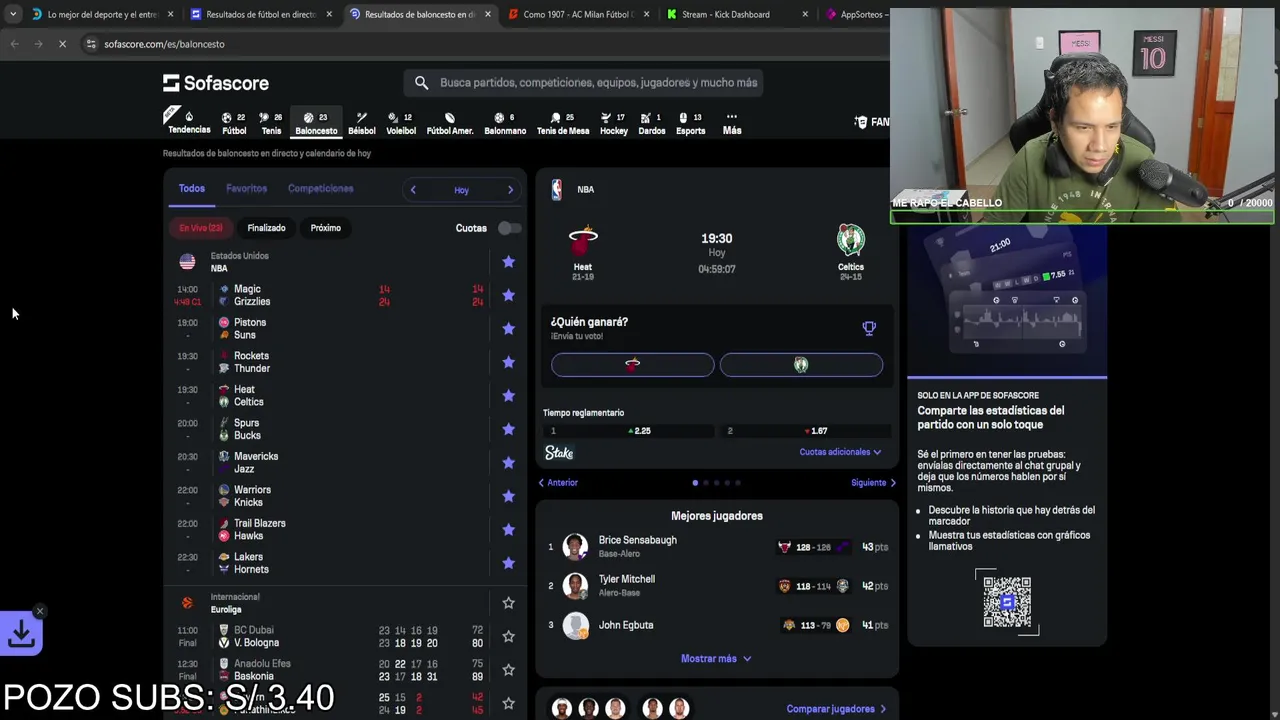Image resolution: width=1280 pixels, height=720 pixels.
Task: Click the trophy icon in ¿Quién ganará?
Action: tap(869, 328)
